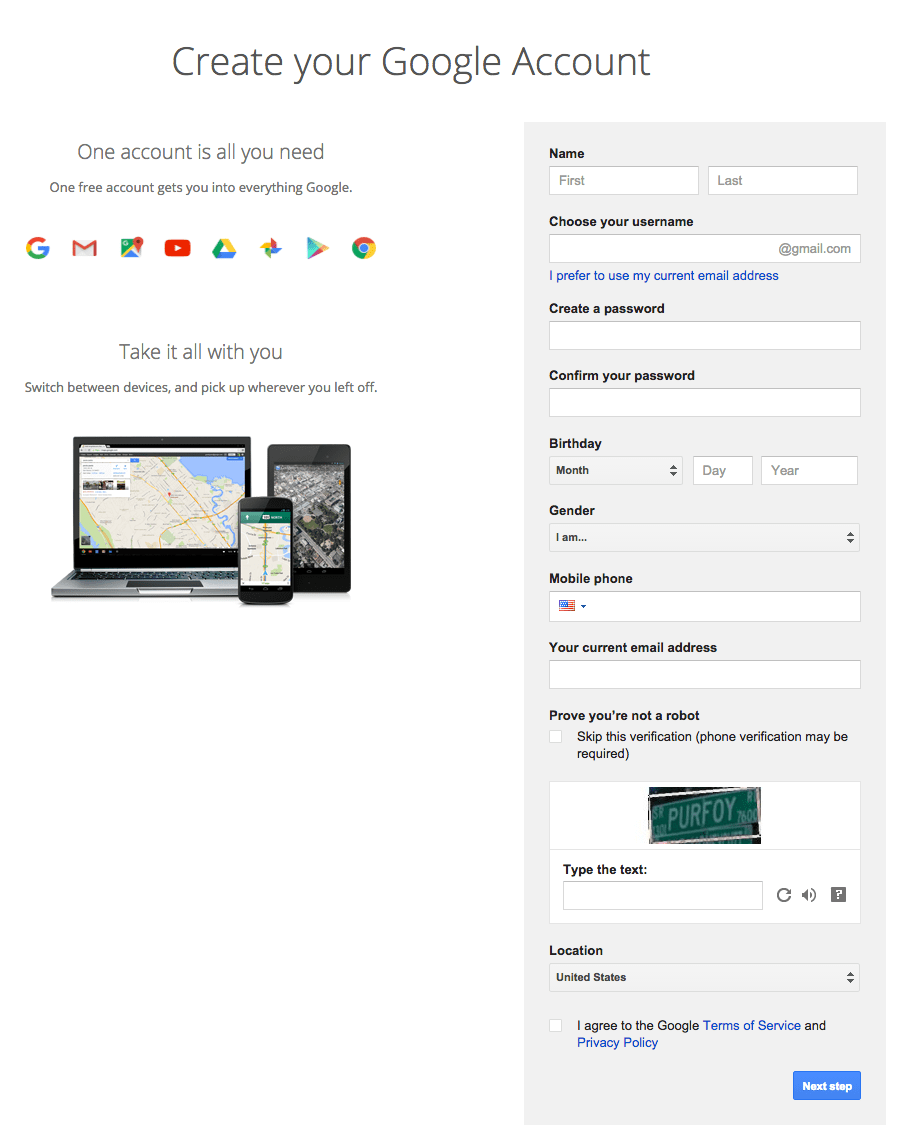902x1133 pixels.
Task: Focus the Last name field
Action: click(x=783, y=181)
